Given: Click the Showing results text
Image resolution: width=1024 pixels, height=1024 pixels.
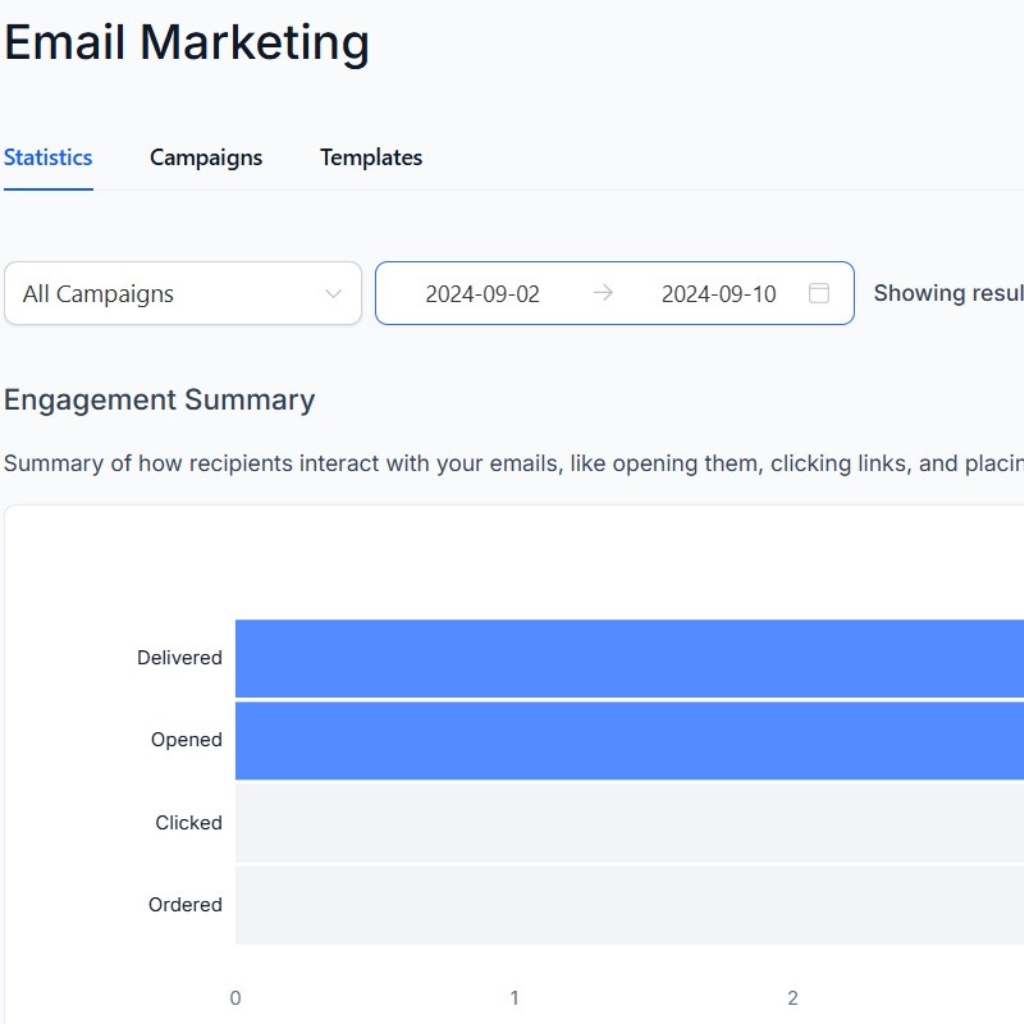Looking at the screenshot, I should 948,293.
